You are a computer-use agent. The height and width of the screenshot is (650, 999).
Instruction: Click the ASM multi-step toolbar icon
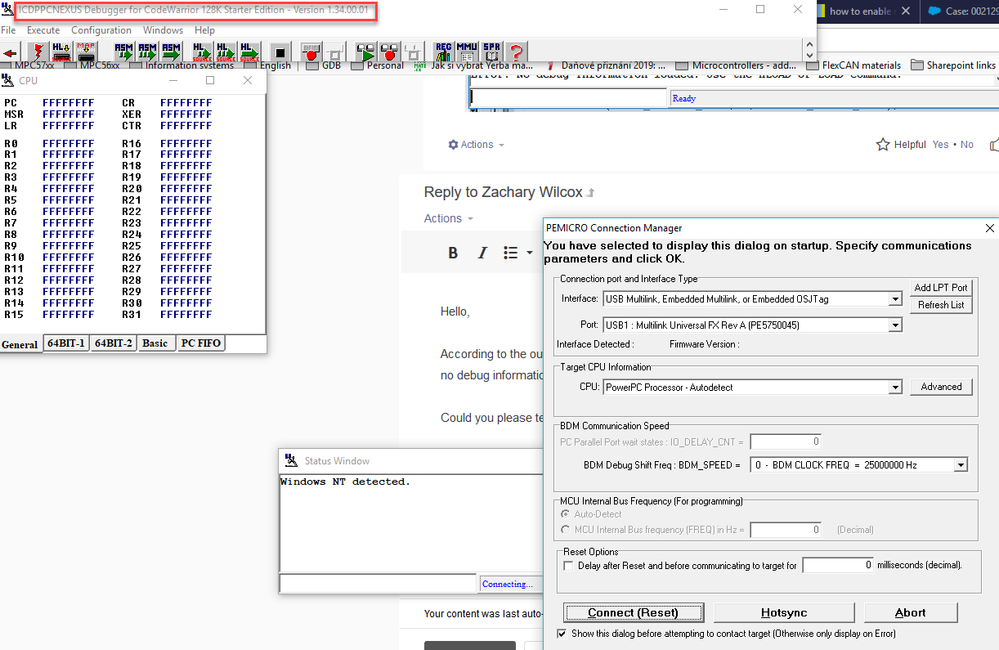pyautogui.click(x=148, y=52)
